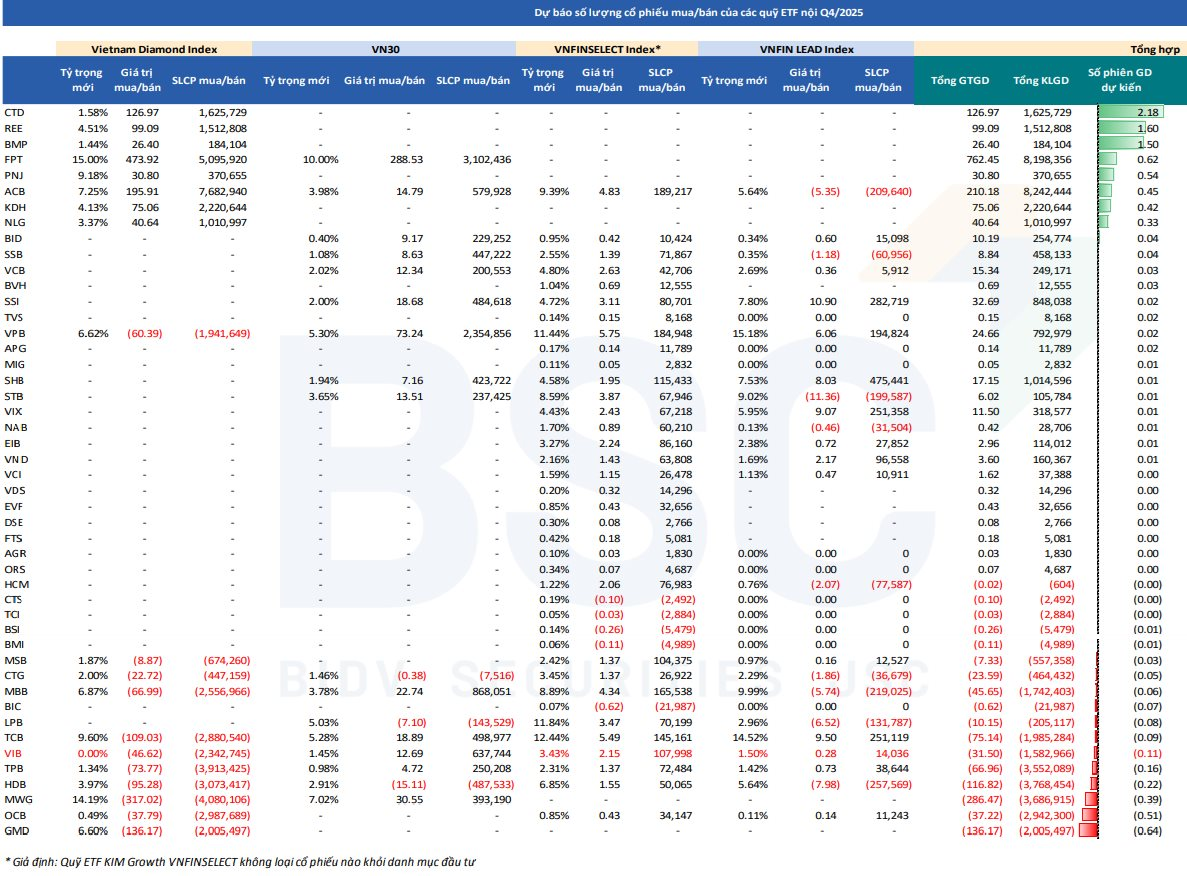Click the VNFINSELECT Index* group header
The width and height of the screenshot is (1187, 876).
click(606, 48)
